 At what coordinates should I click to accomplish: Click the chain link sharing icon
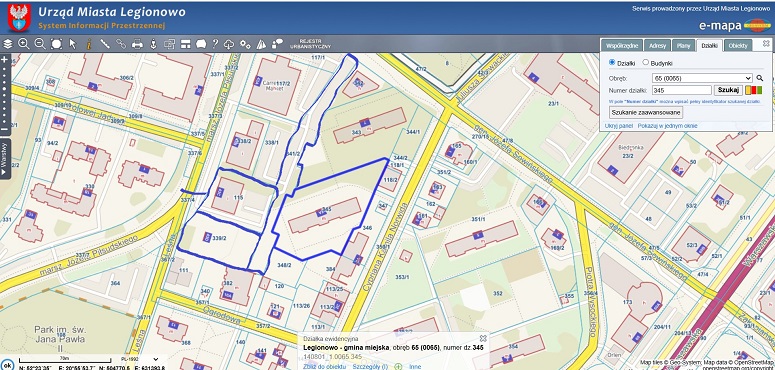click(x=121, y=44)
